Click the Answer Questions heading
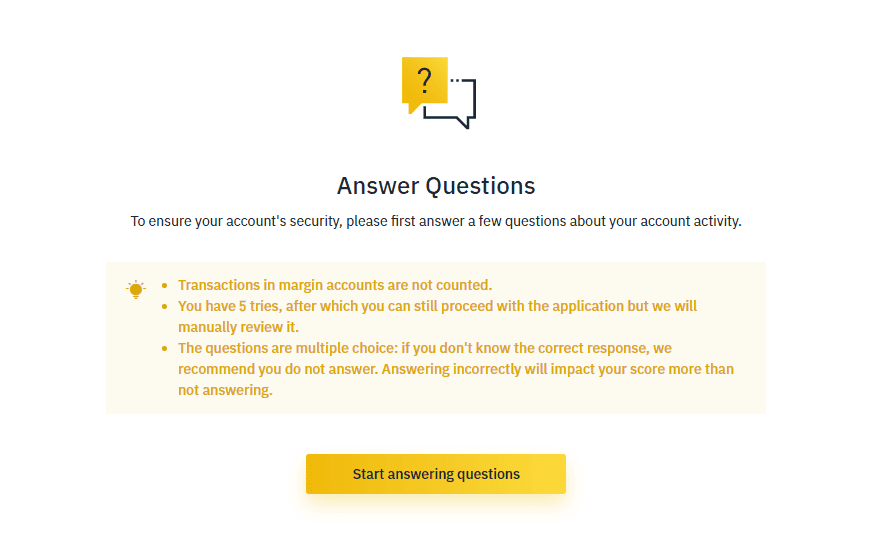The height and width of the screenshot is (543, 869). (436, 186)
